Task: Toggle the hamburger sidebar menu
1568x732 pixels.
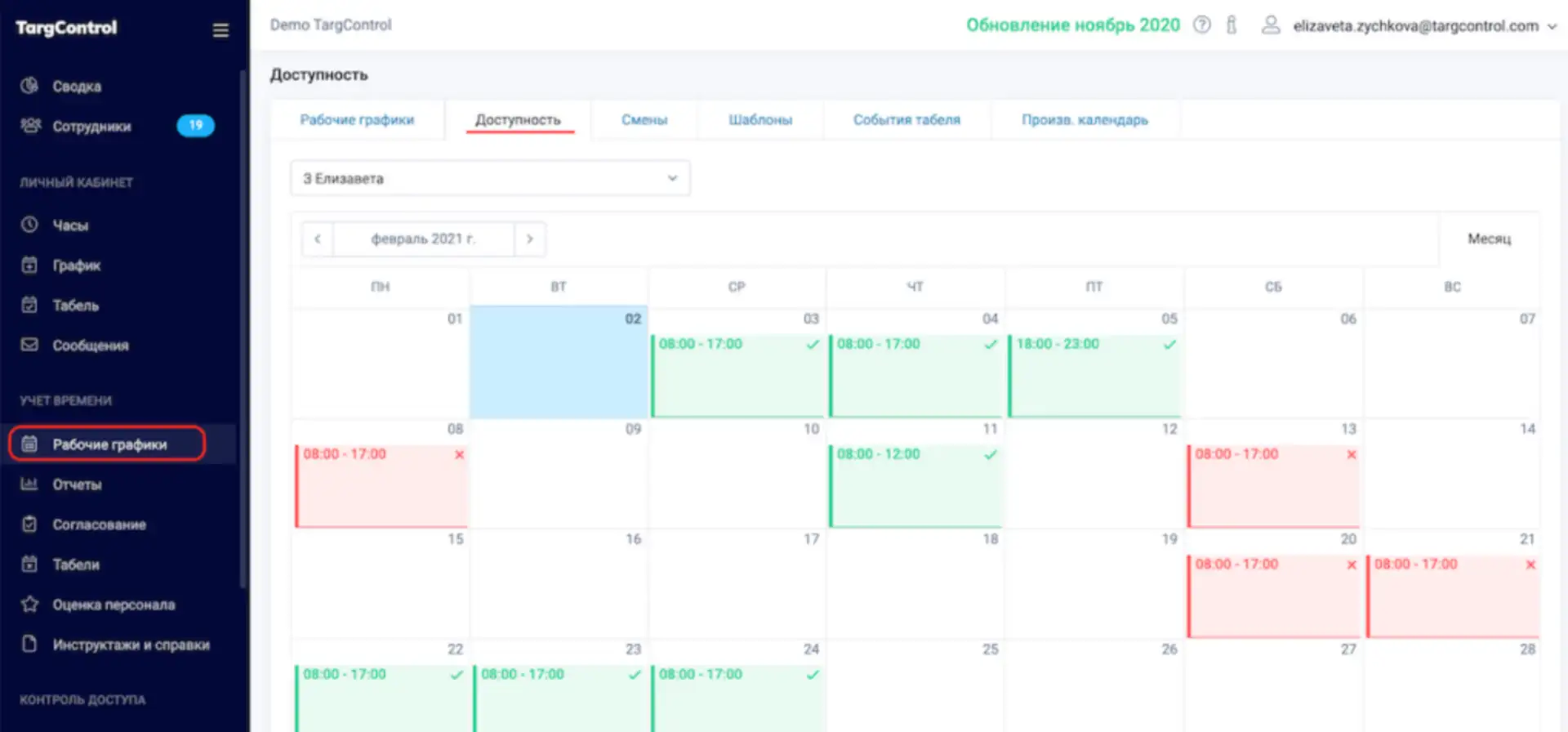Action: coord(220,30)
